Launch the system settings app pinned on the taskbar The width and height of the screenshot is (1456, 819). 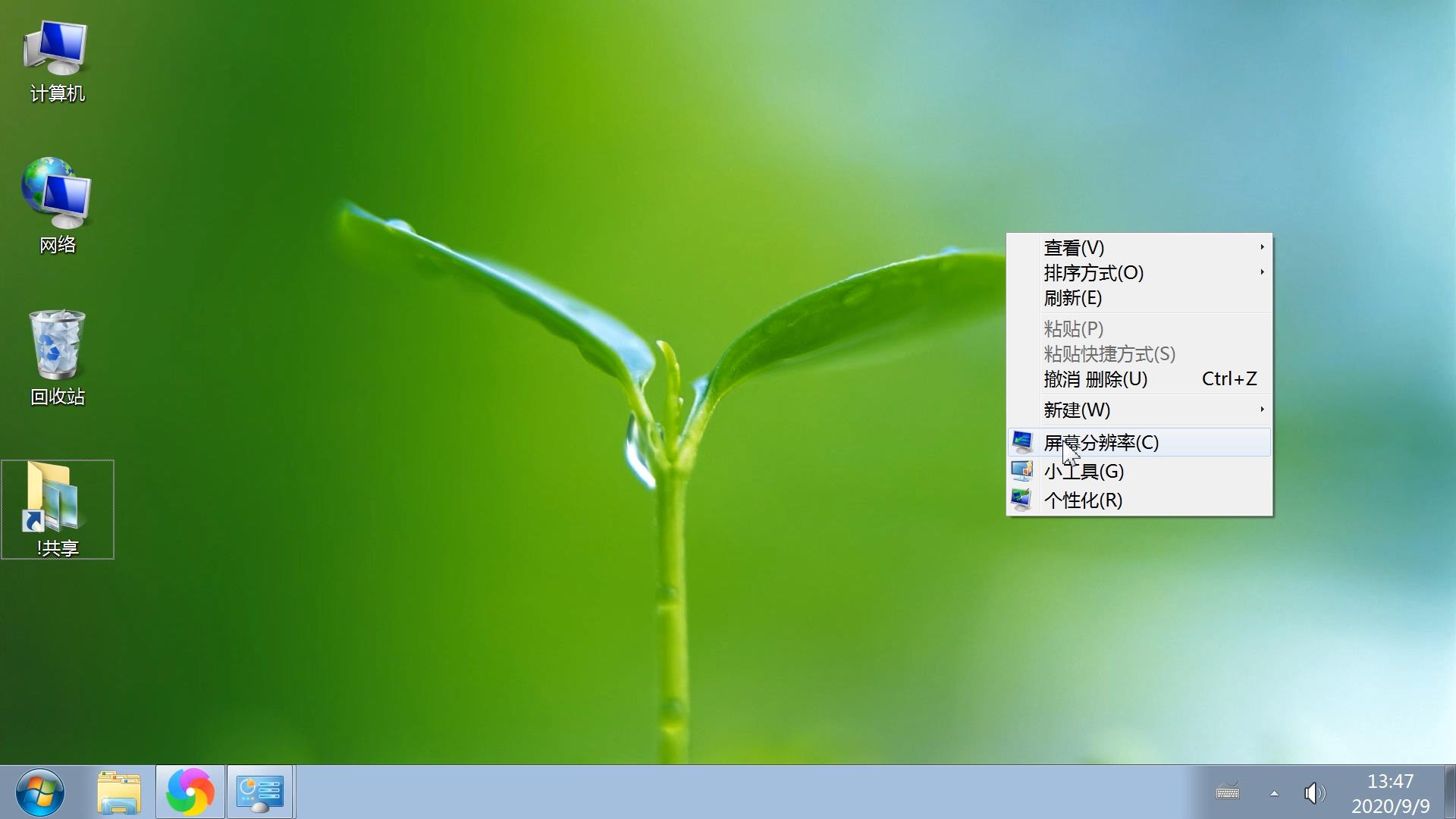(260, 791)
